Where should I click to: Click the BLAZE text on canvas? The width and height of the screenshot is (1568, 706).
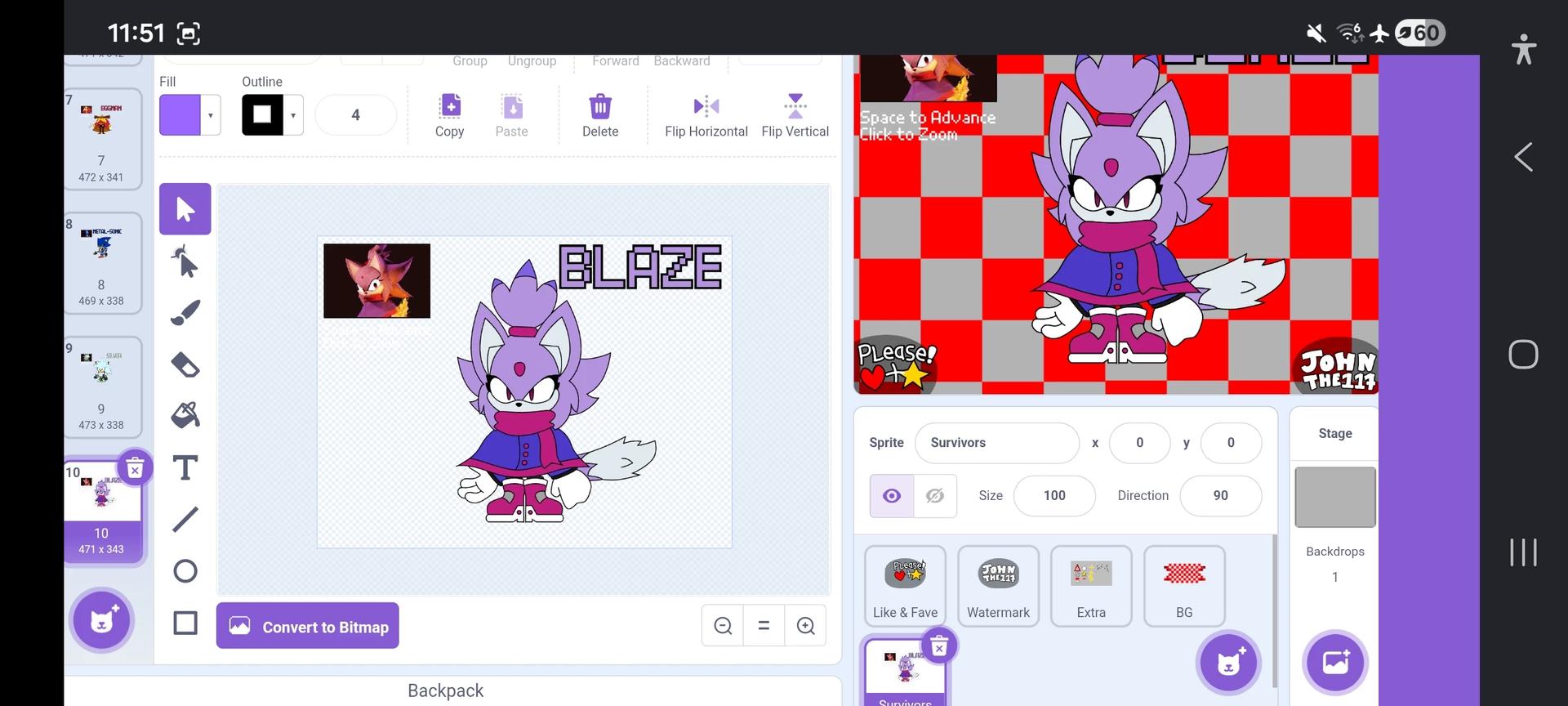pos(641,267)
